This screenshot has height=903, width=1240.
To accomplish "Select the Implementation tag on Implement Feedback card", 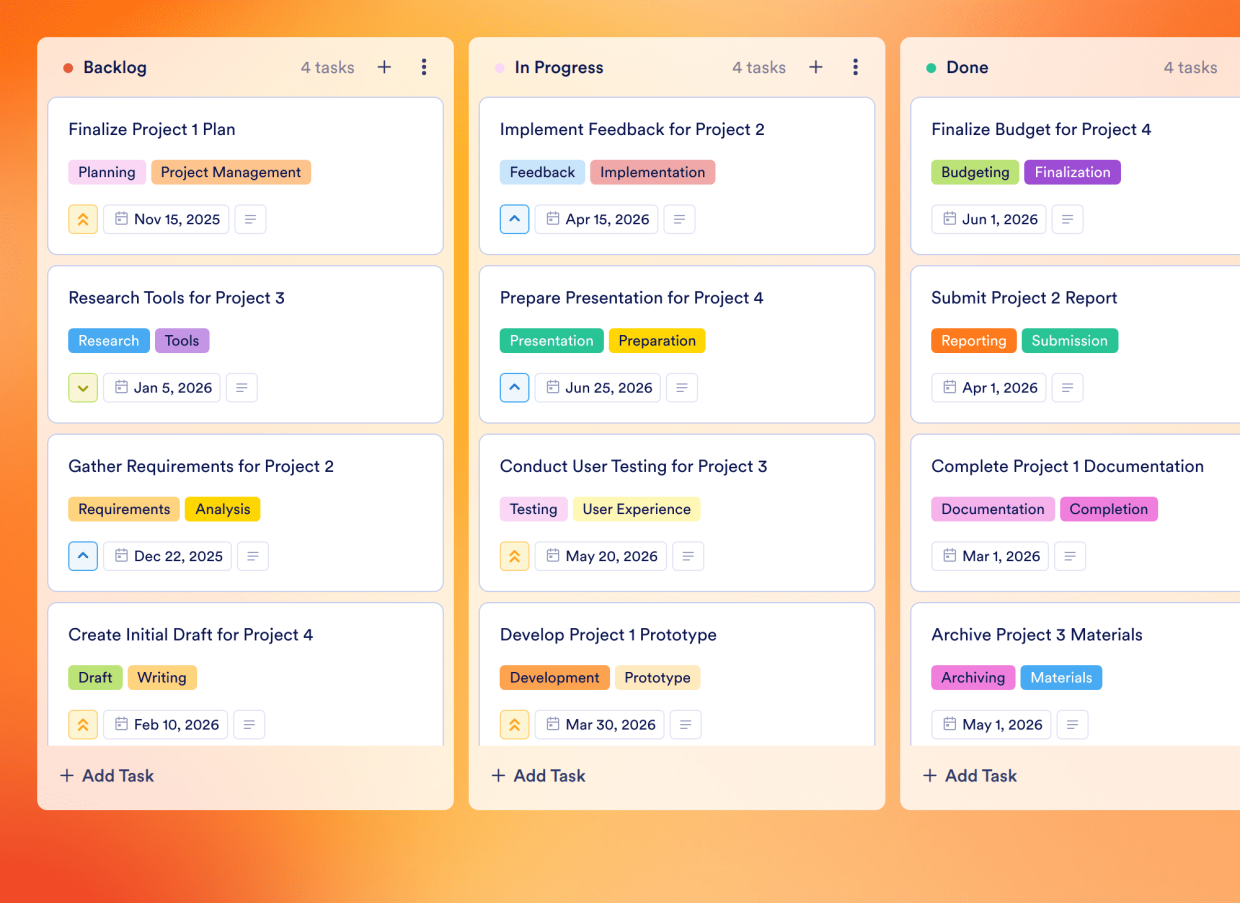I will [652, 171].
